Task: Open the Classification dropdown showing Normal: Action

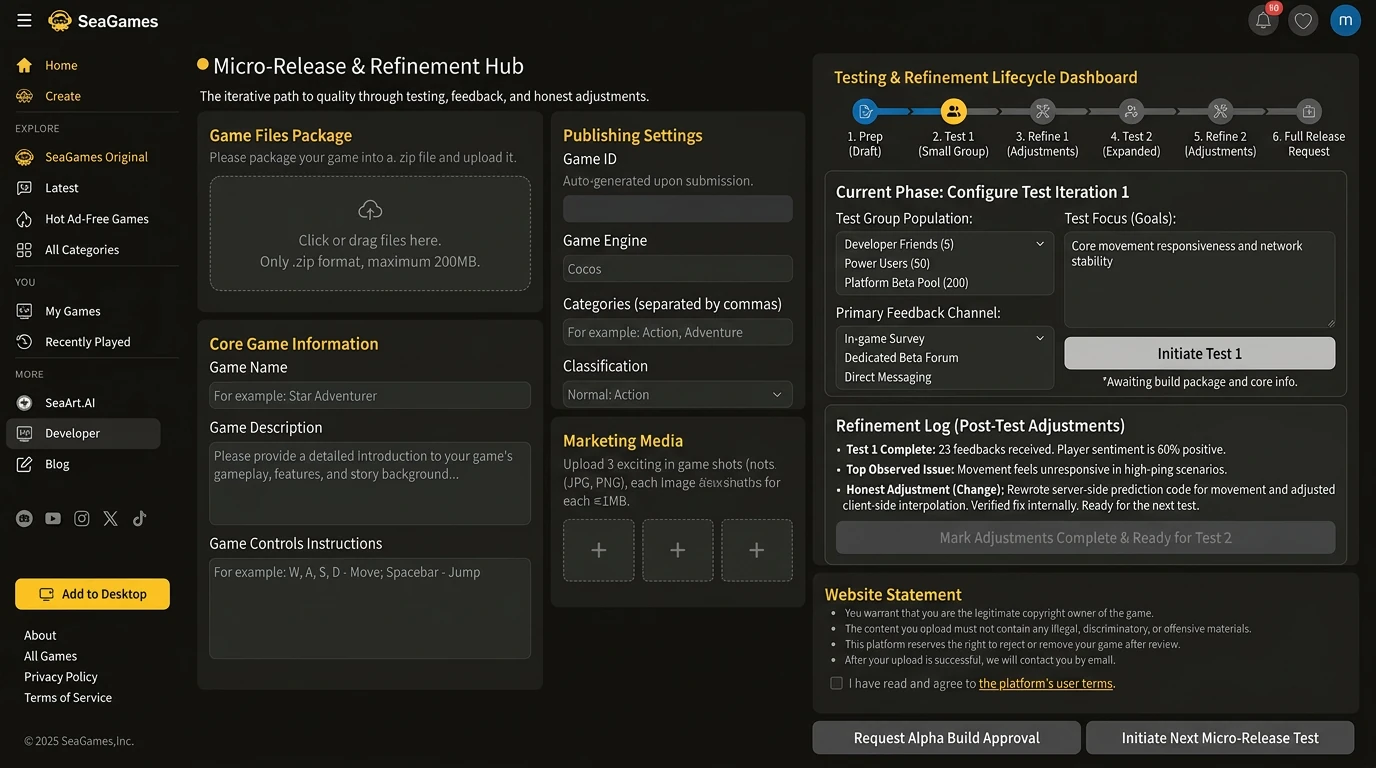Action: [x=677, y=394]
